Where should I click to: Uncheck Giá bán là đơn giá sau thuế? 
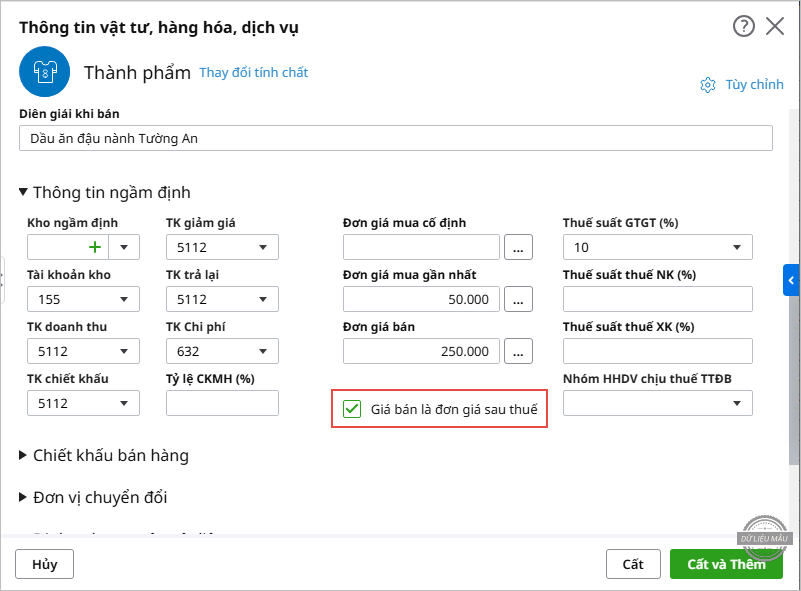(x=352, y=409)
